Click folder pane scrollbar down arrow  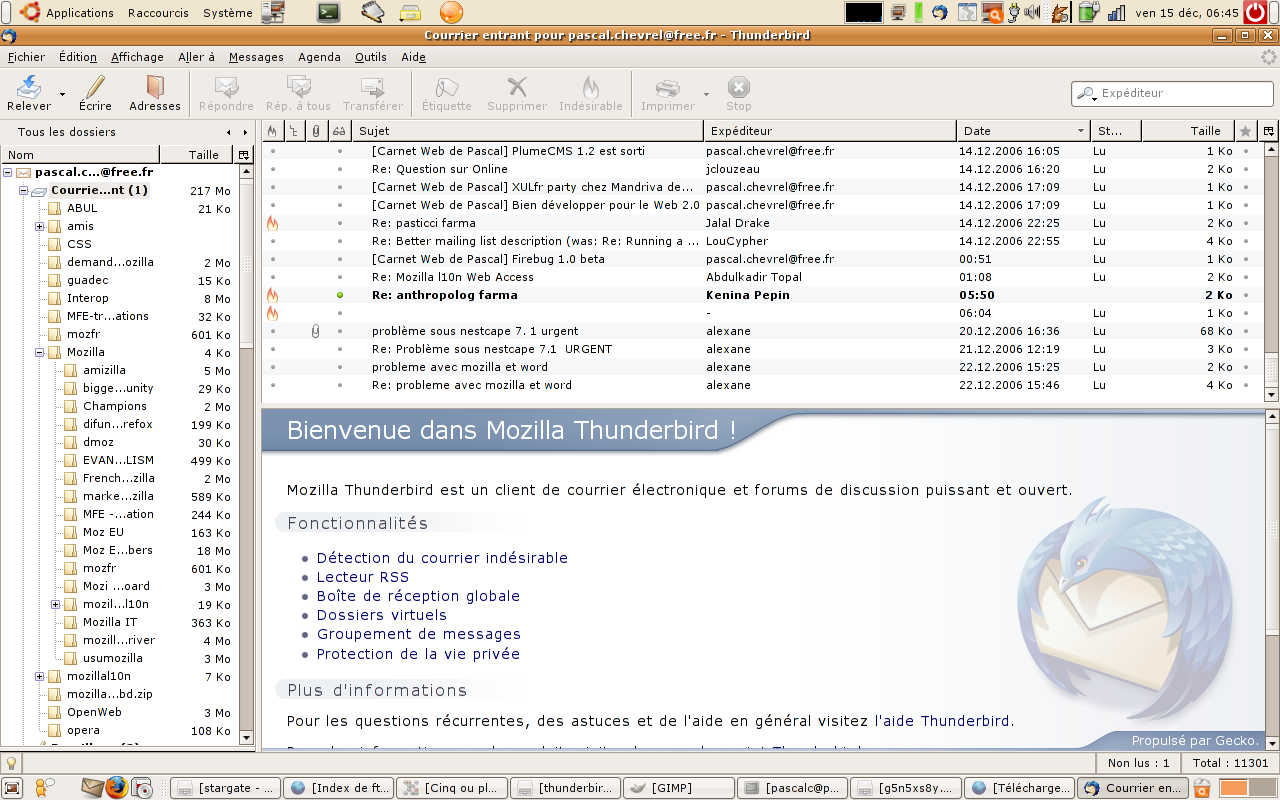[247, 737]
